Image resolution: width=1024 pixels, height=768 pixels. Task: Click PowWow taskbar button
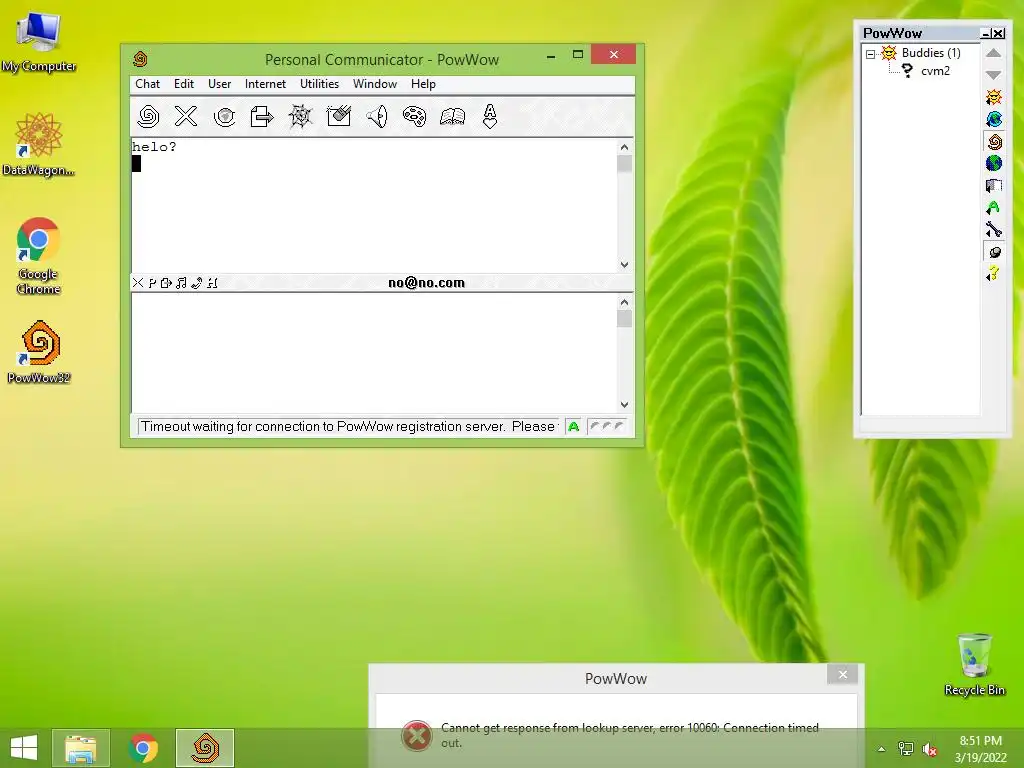tap(205, 748)
